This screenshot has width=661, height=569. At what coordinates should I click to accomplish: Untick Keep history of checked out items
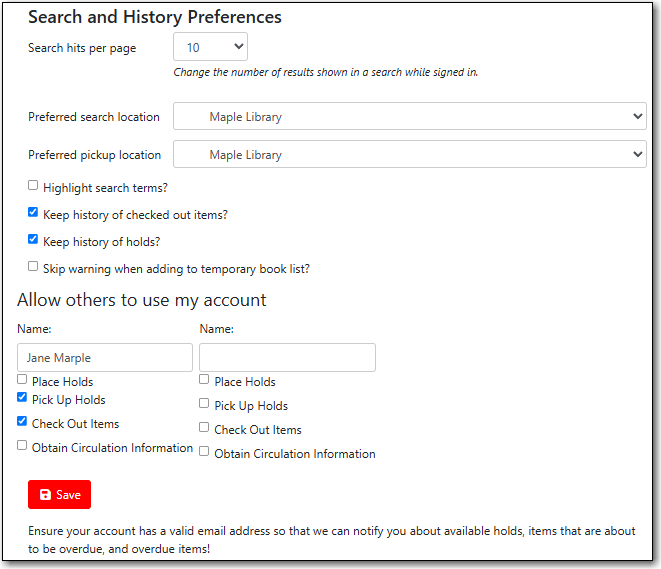pos(33,213)
